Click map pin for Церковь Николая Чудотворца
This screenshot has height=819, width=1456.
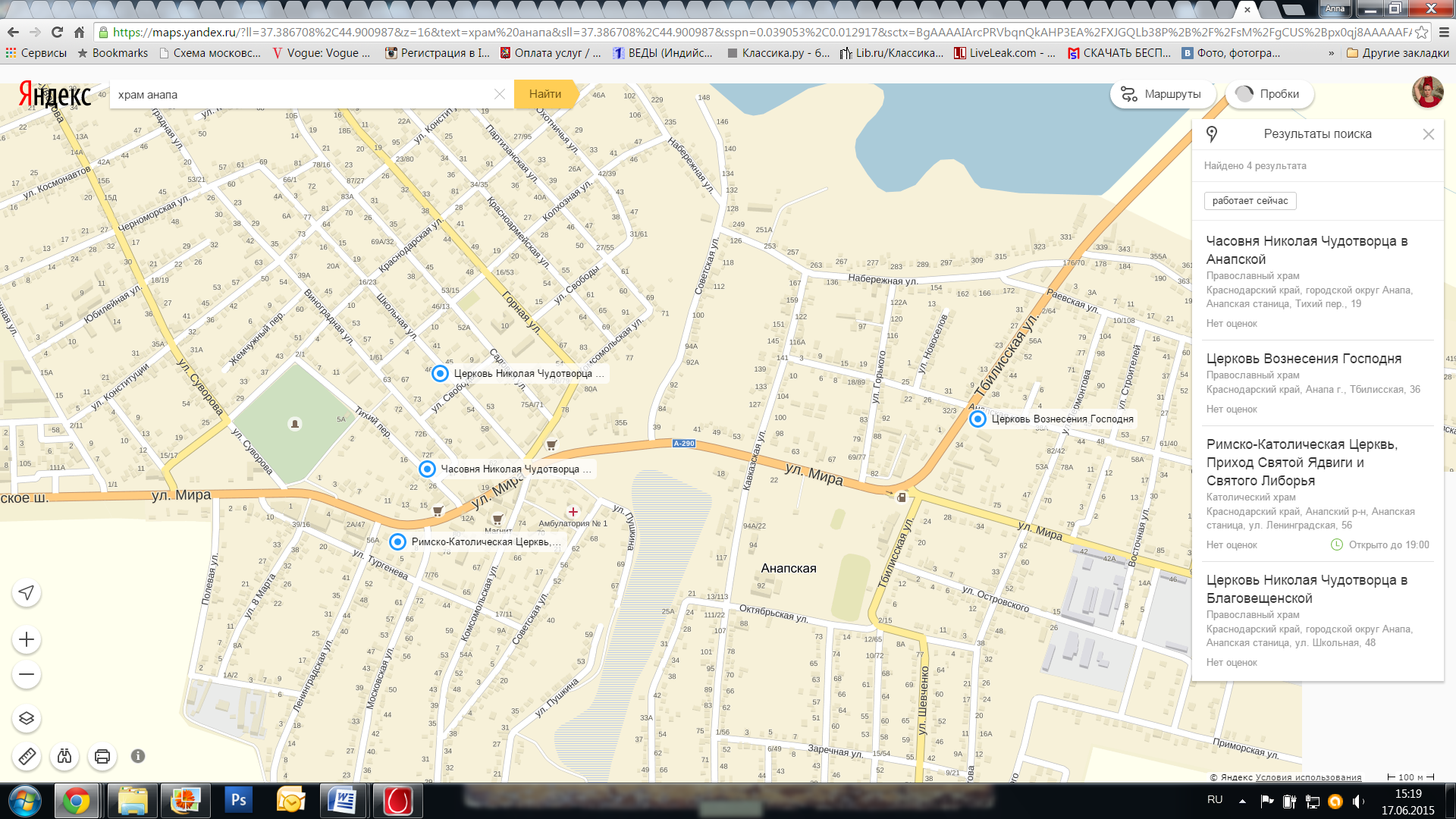click(440, 373)
